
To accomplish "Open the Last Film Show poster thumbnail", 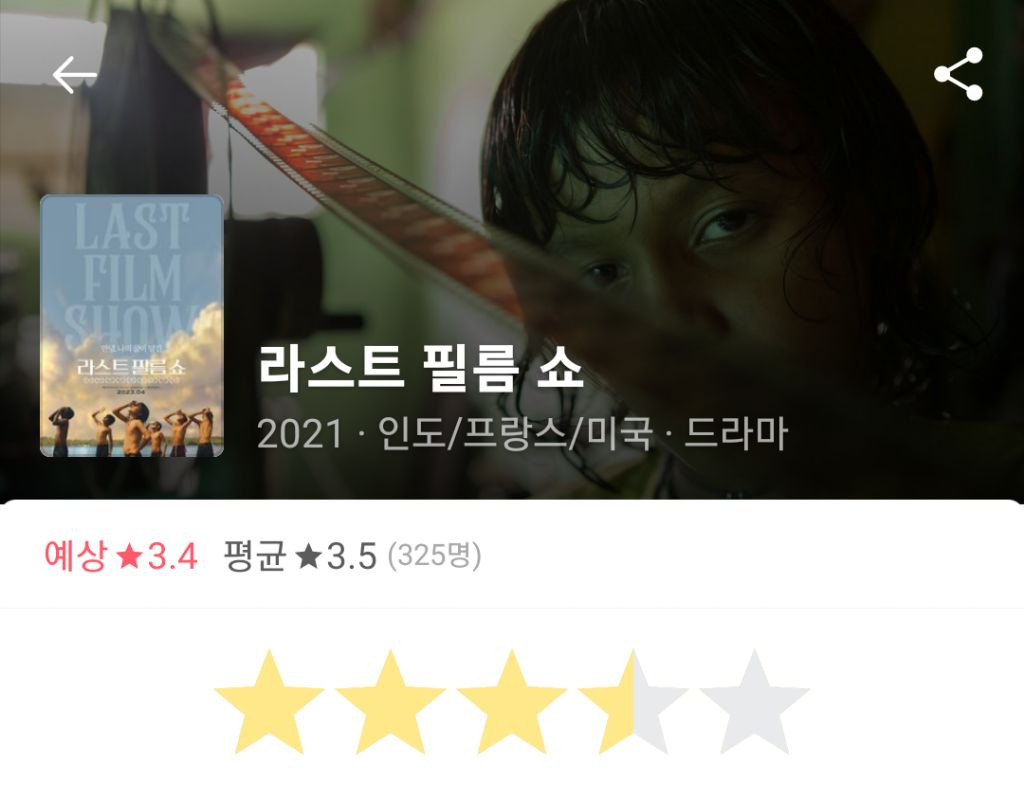I will pyautogui.click(x=132, y=326).
